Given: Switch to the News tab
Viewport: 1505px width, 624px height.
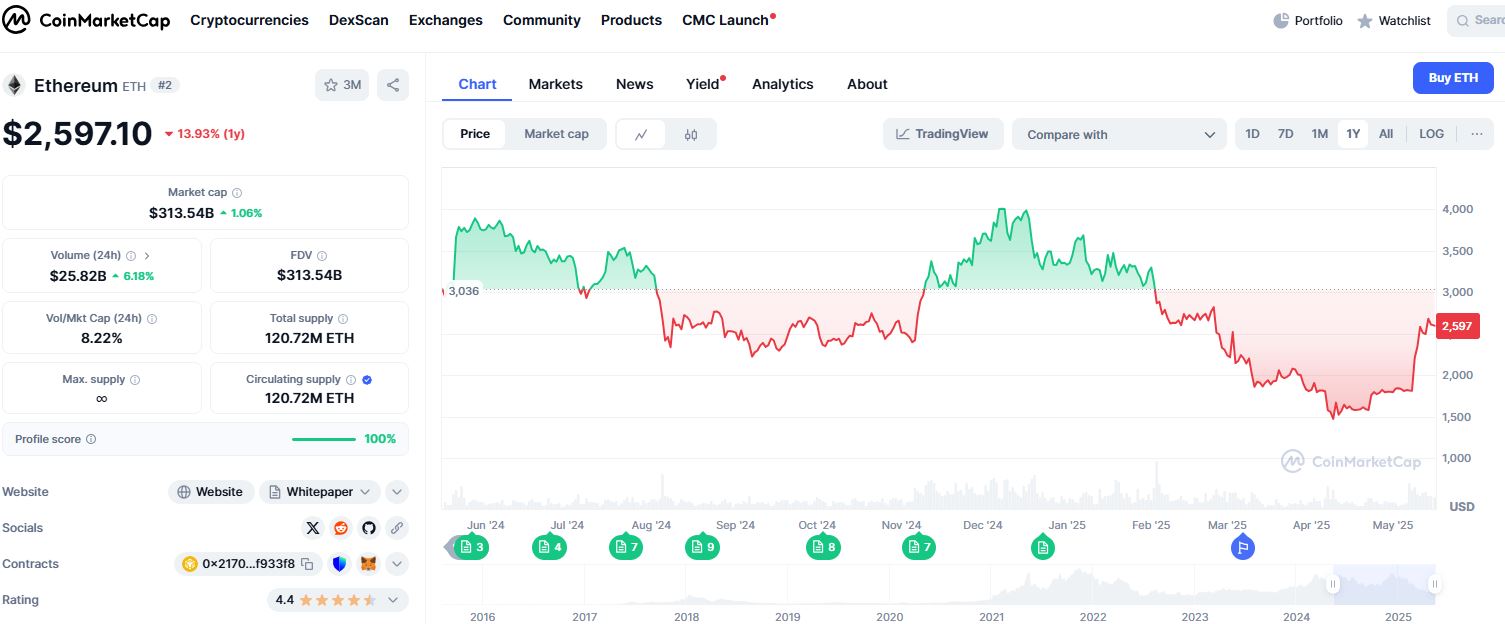Looking at the screenshot, I should tap(635, 84).
